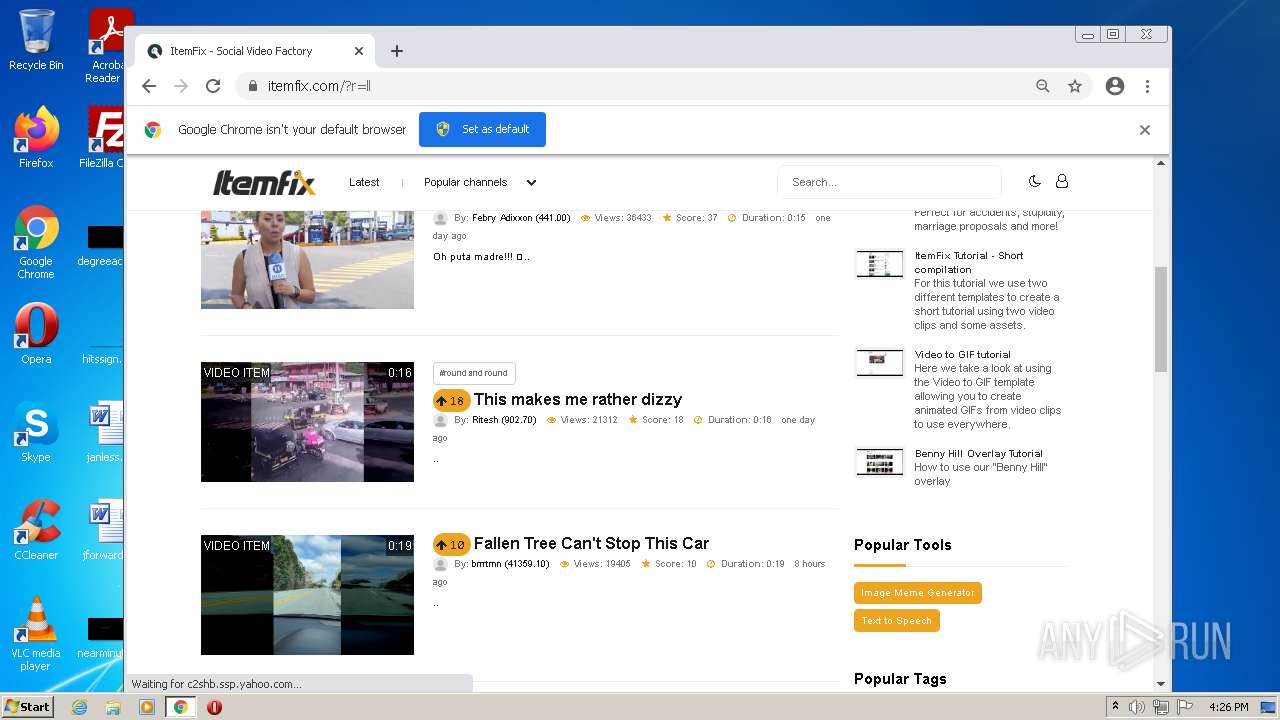Viewport: 1280px width, 720px height.
Task: Open a new tab with the plus button
Action: click(x=397, y=51)
